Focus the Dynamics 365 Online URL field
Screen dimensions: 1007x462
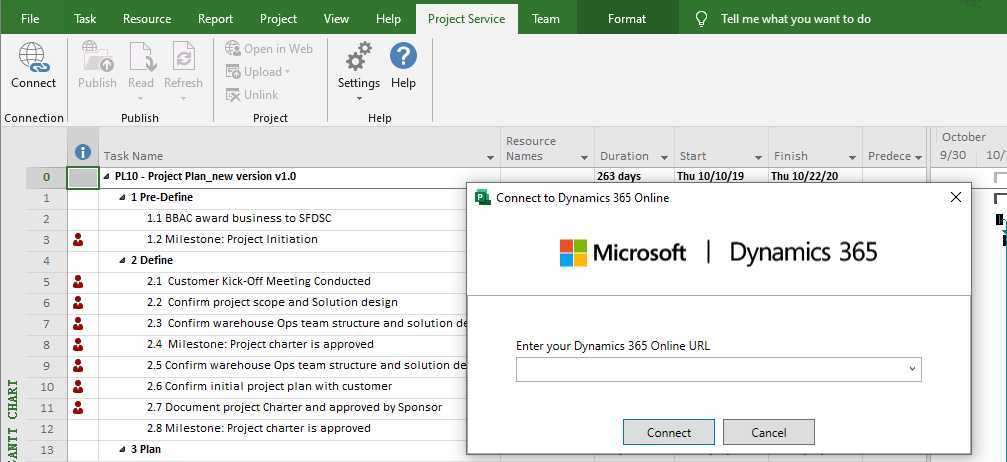pyautogui.click(x=718, y=369)
